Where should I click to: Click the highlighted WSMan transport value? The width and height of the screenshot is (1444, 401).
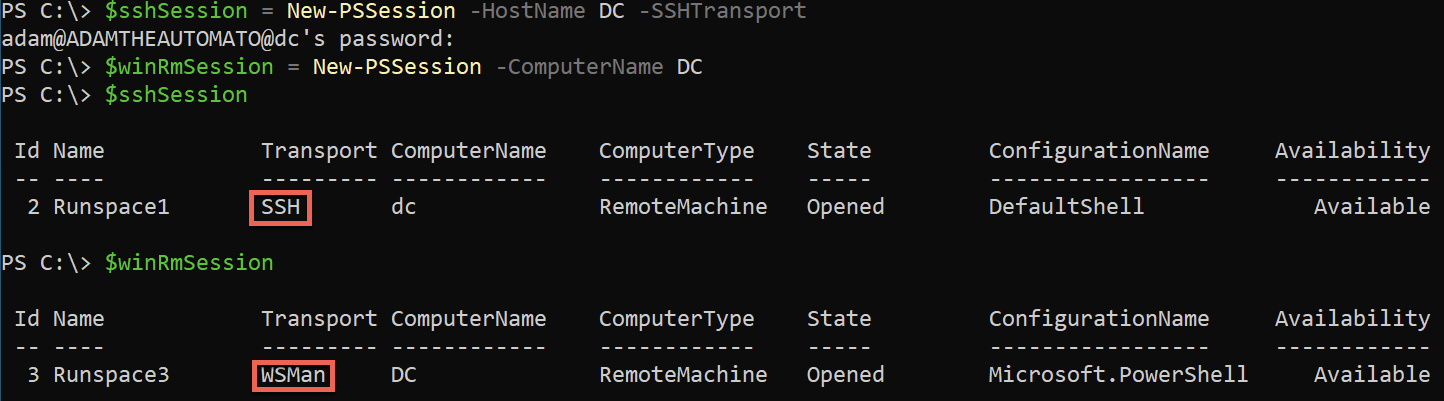coord(294,375)
